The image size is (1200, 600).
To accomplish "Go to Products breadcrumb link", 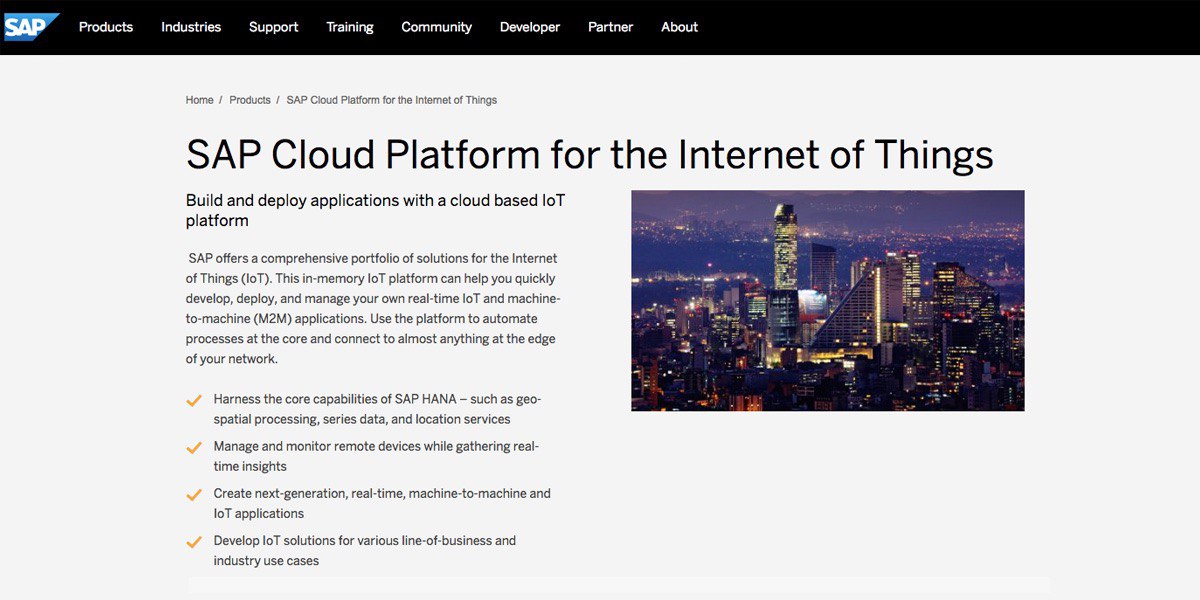I will point(250,100).
